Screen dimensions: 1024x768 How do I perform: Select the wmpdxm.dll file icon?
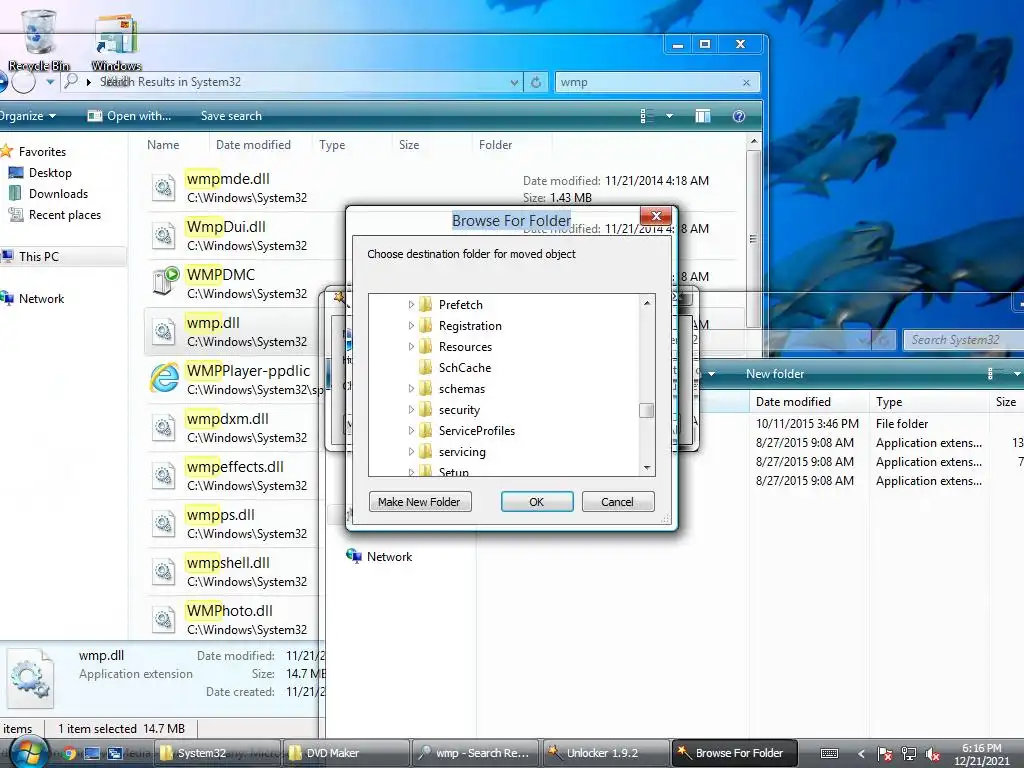(163, 428)
